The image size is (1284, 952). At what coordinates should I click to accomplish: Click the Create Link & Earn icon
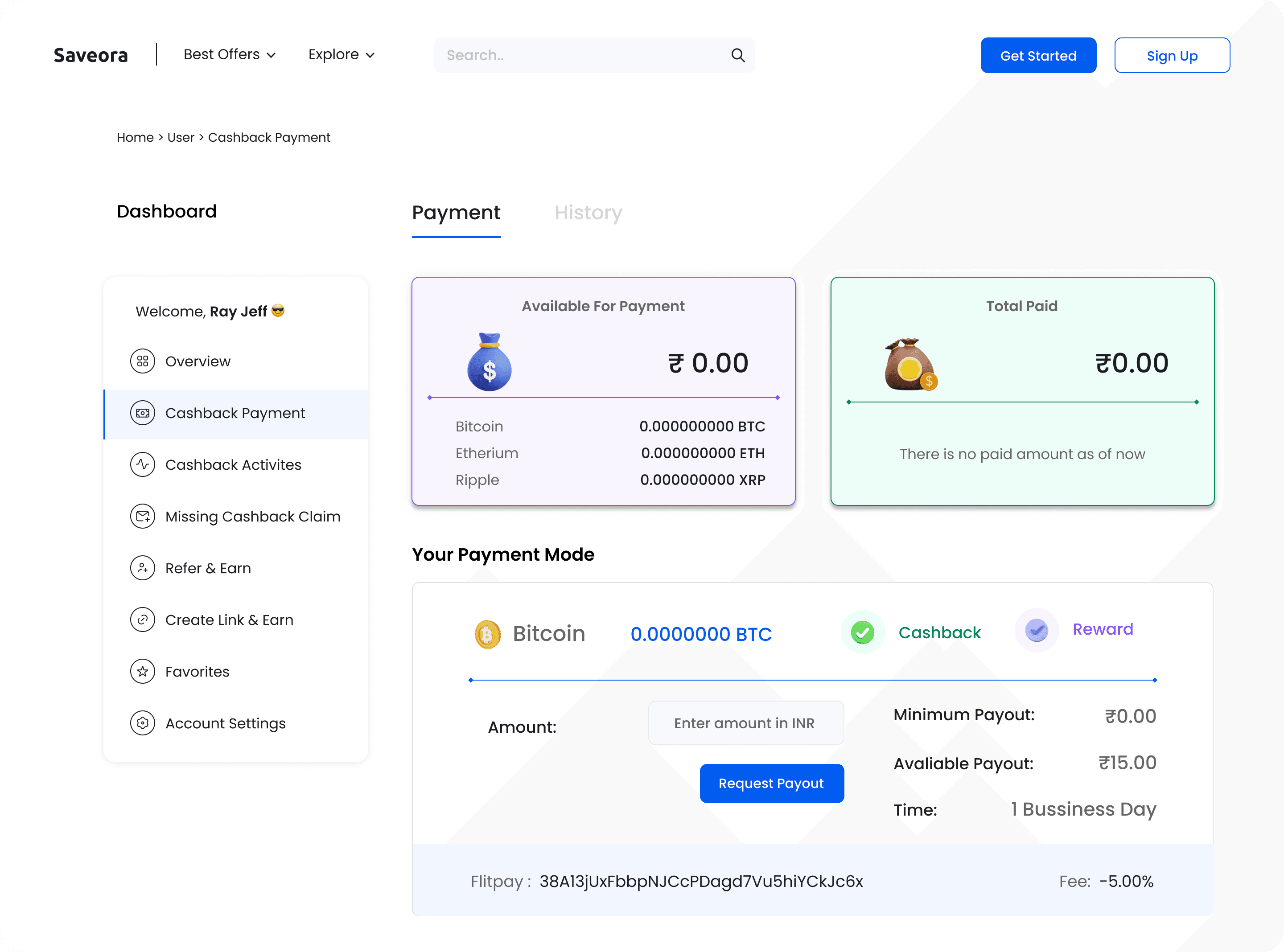pyautogui.click(x=142, y=620)
